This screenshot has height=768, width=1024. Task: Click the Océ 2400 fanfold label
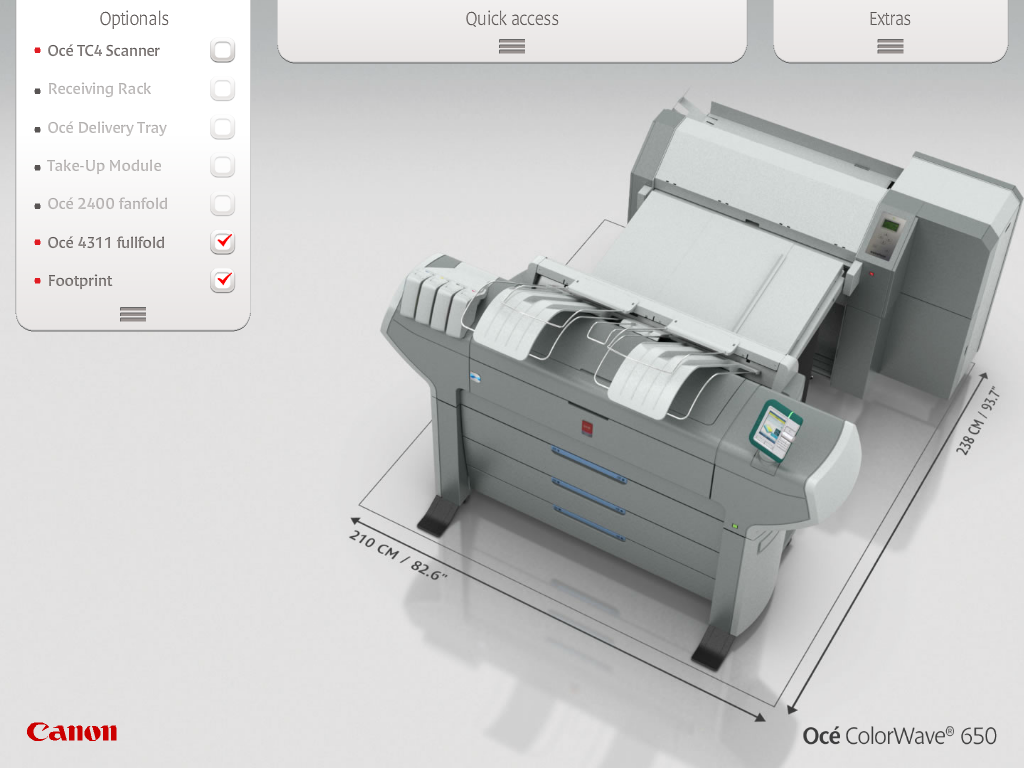click(108, 204)
